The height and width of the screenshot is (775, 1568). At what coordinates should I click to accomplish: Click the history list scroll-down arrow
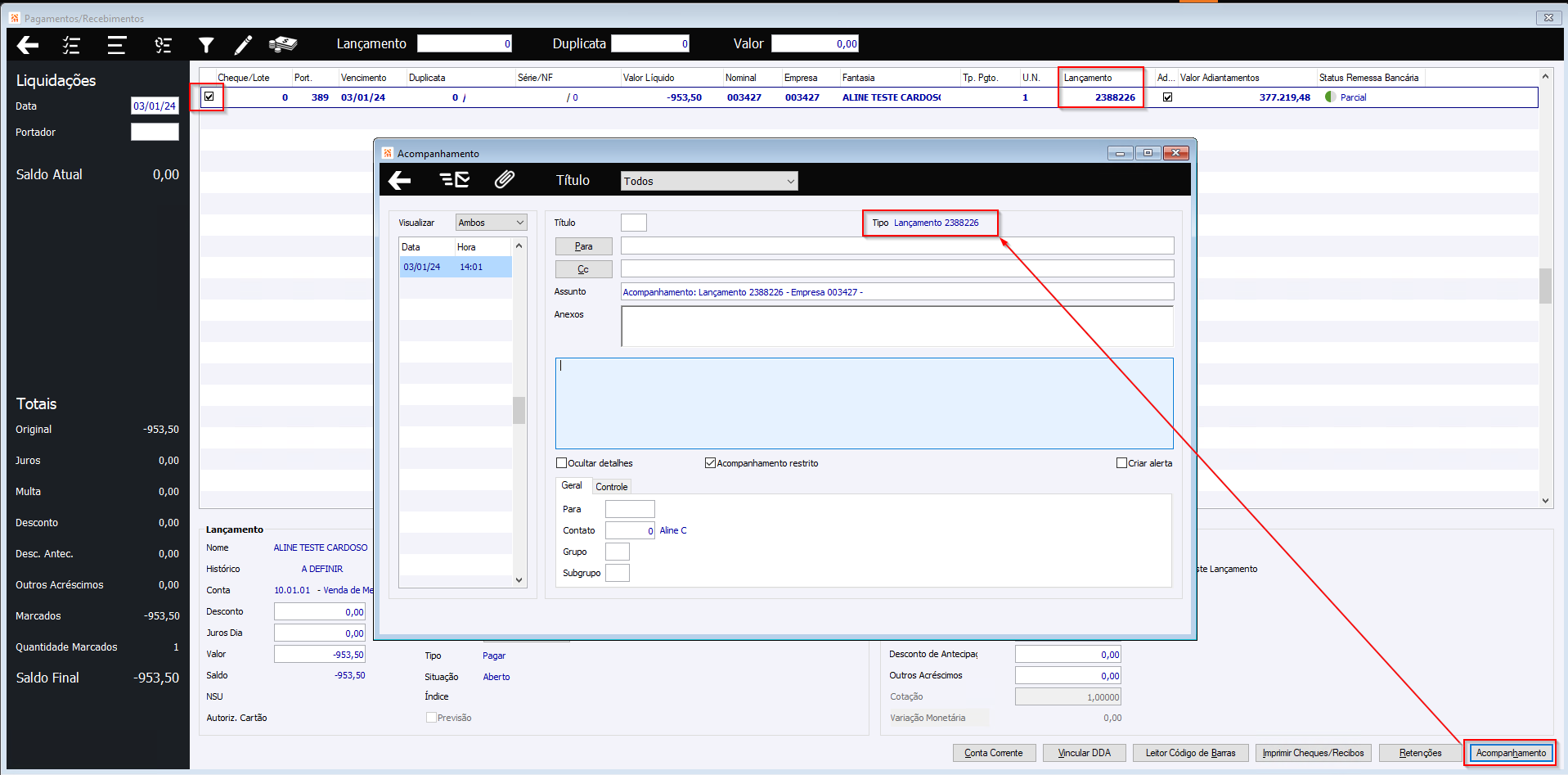[x=519, y=580]
